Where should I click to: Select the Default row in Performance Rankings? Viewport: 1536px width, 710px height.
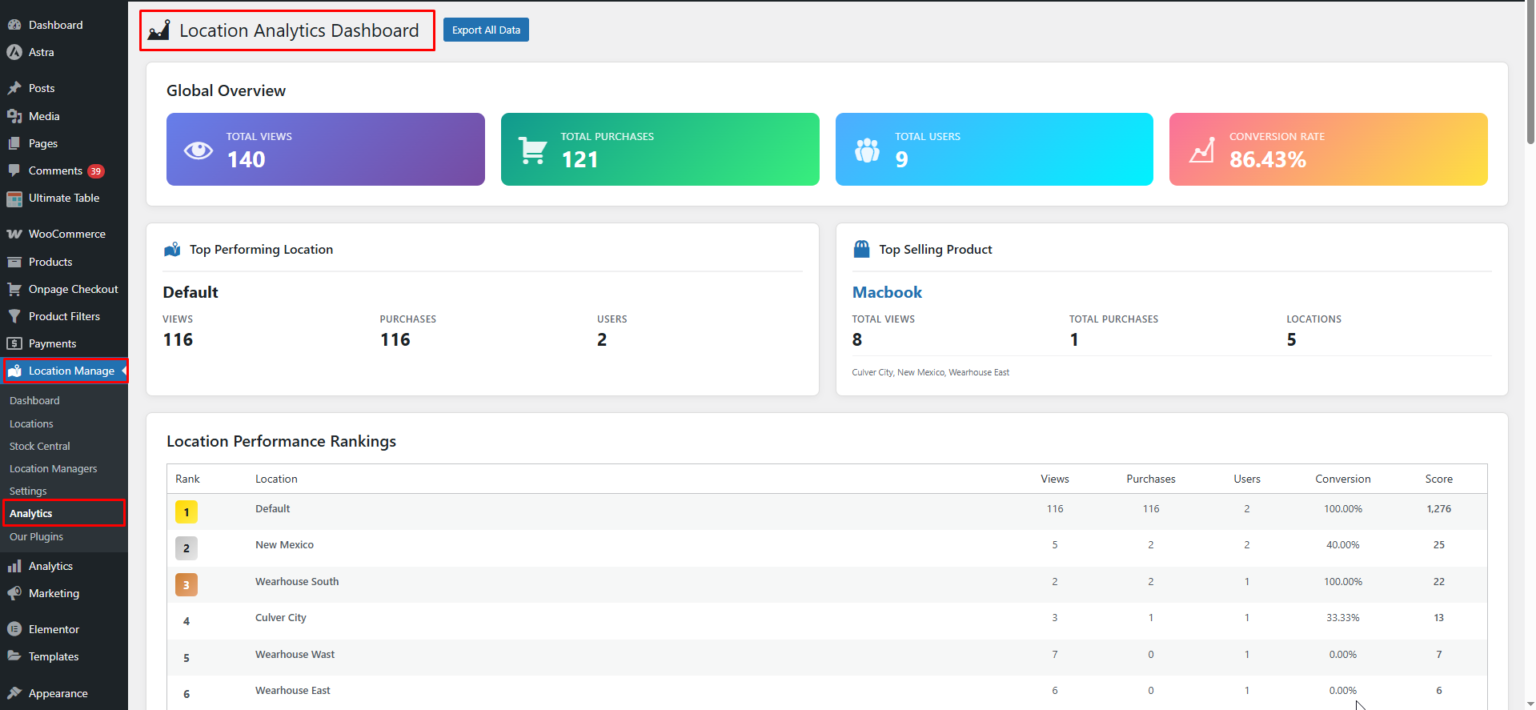272,508
